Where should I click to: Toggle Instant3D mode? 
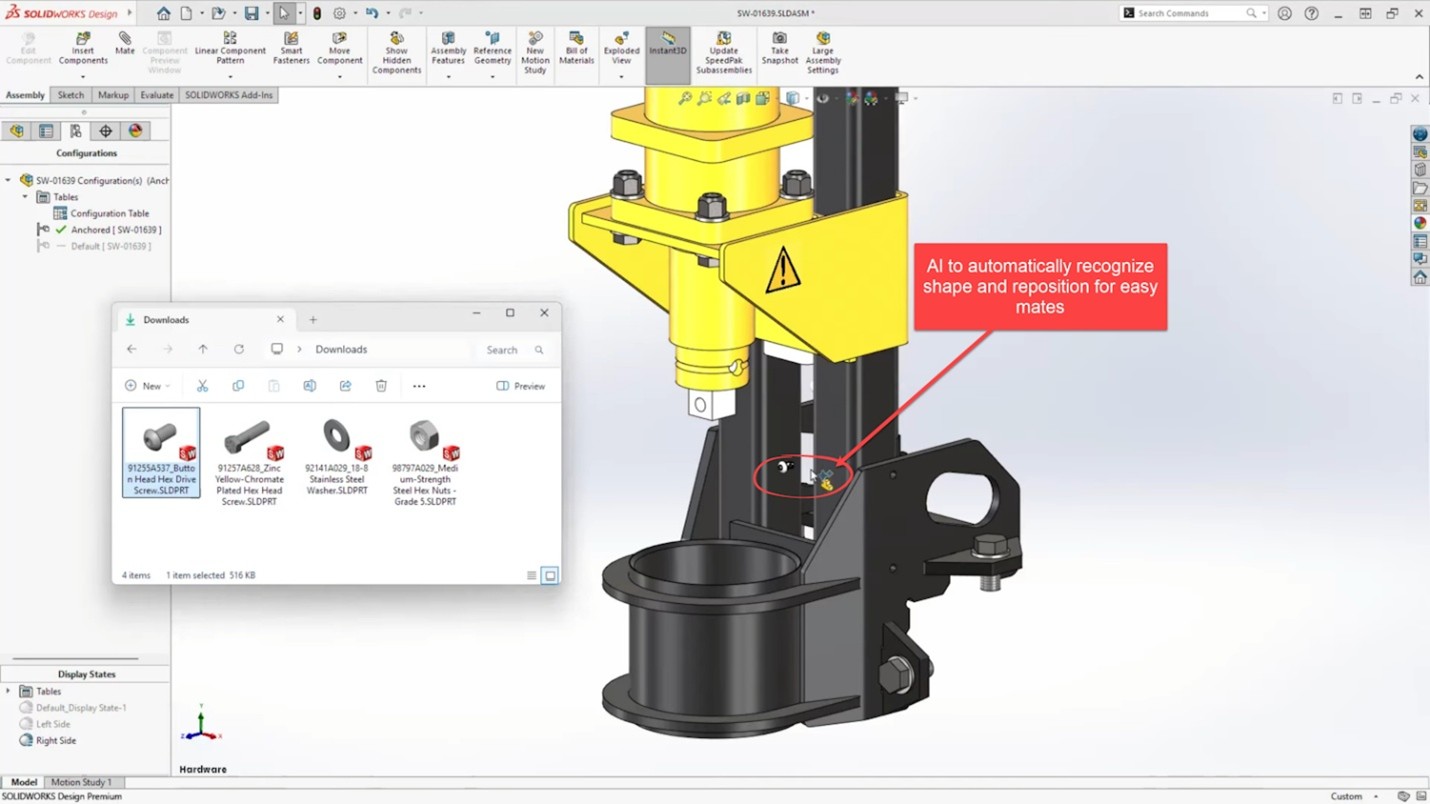point(667,45)
